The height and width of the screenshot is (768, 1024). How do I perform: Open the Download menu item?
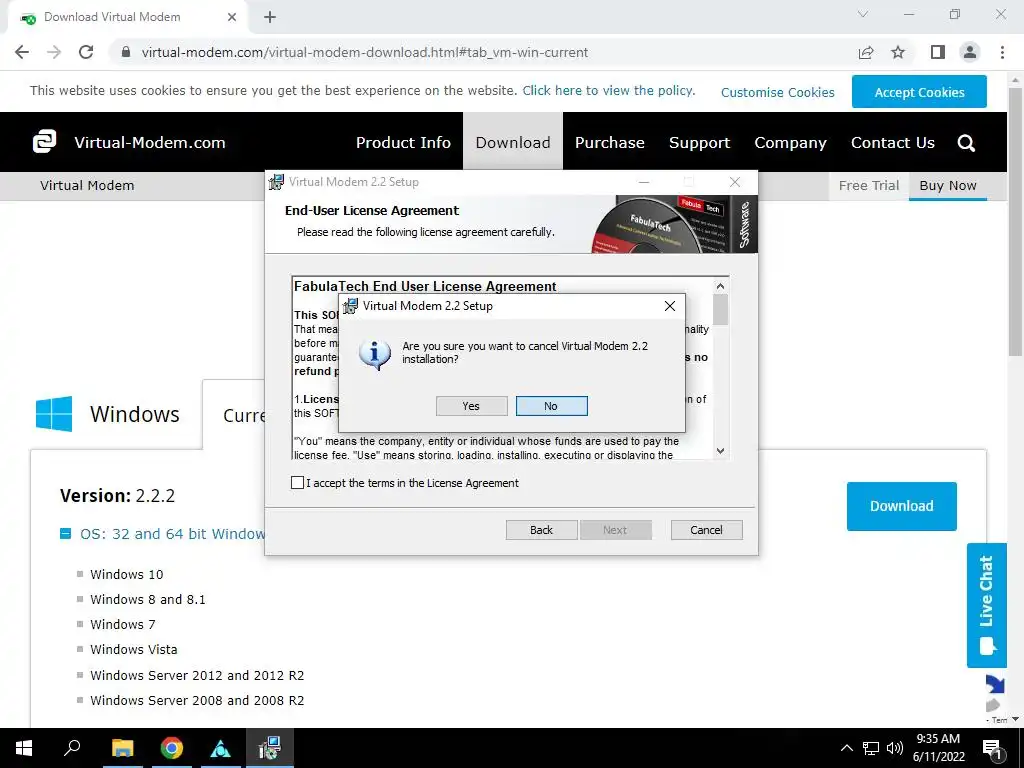click(x=513, y=142)
